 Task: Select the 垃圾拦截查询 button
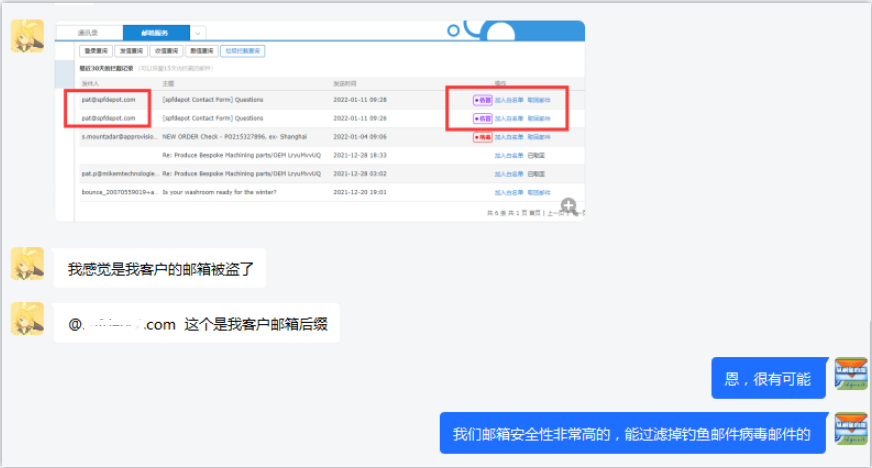pyautogui.click(x=243, y=50)
